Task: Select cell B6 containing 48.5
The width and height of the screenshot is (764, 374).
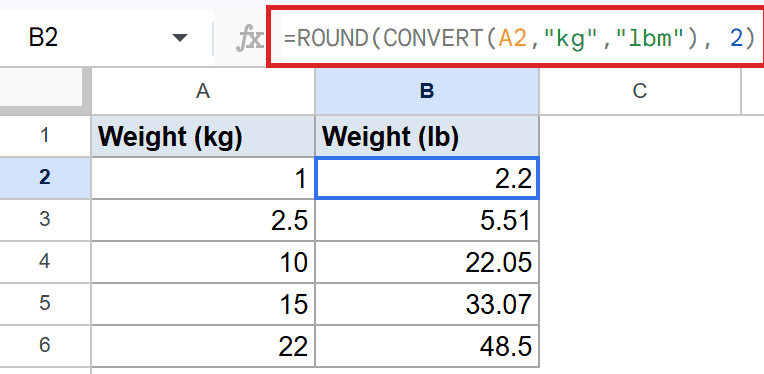Action: tap(427, 345)
